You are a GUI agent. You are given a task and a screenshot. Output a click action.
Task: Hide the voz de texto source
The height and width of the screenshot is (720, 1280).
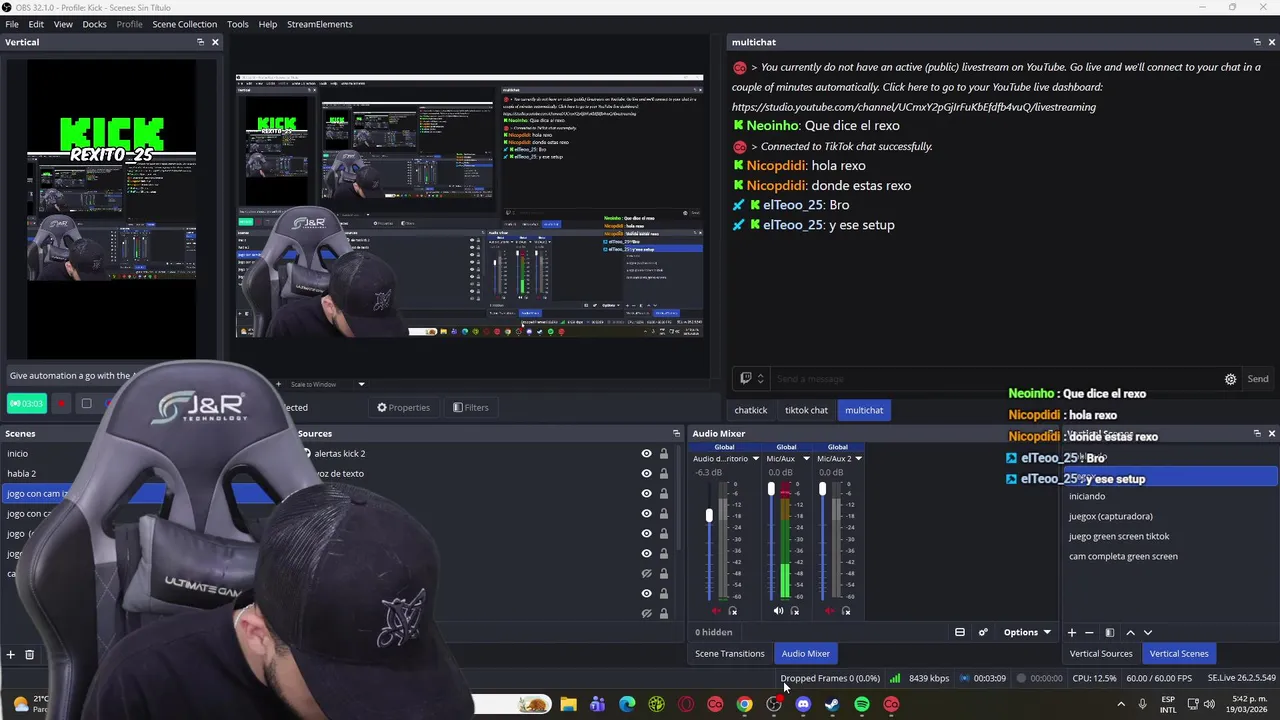pos(646,473)
